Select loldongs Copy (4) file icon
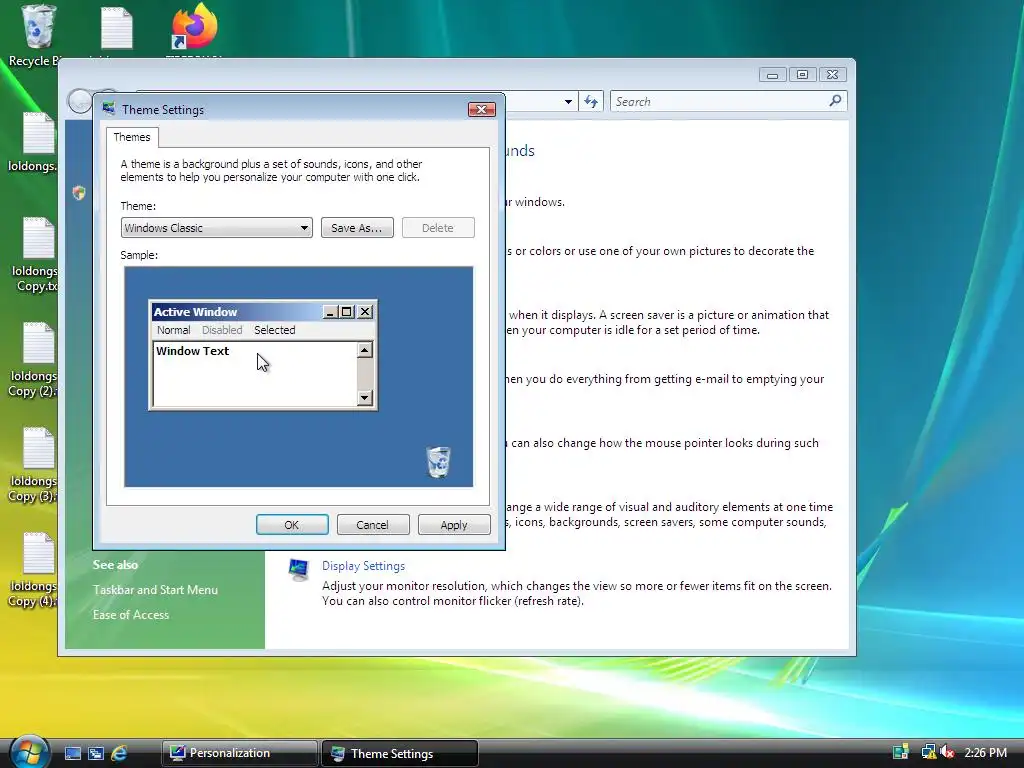 coord(38,553)
